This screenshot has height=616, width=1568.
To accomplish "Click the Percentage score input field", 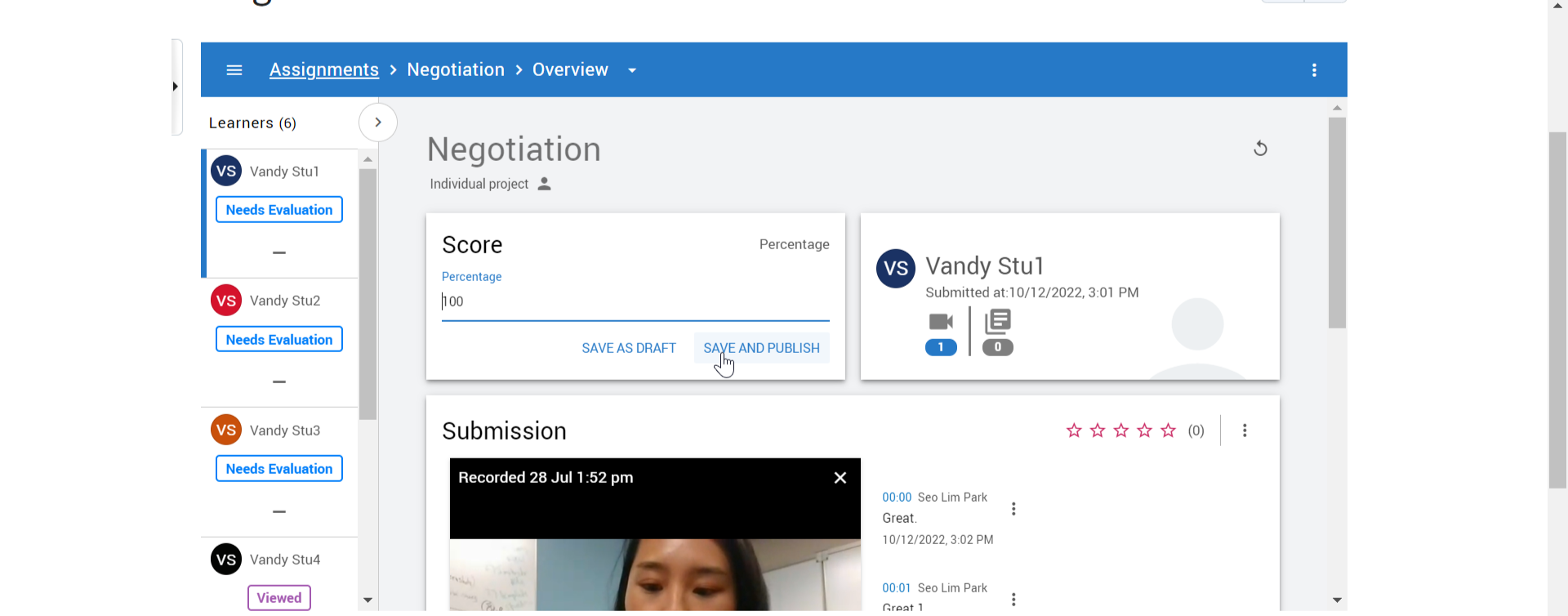I will (x=635, y=302).
